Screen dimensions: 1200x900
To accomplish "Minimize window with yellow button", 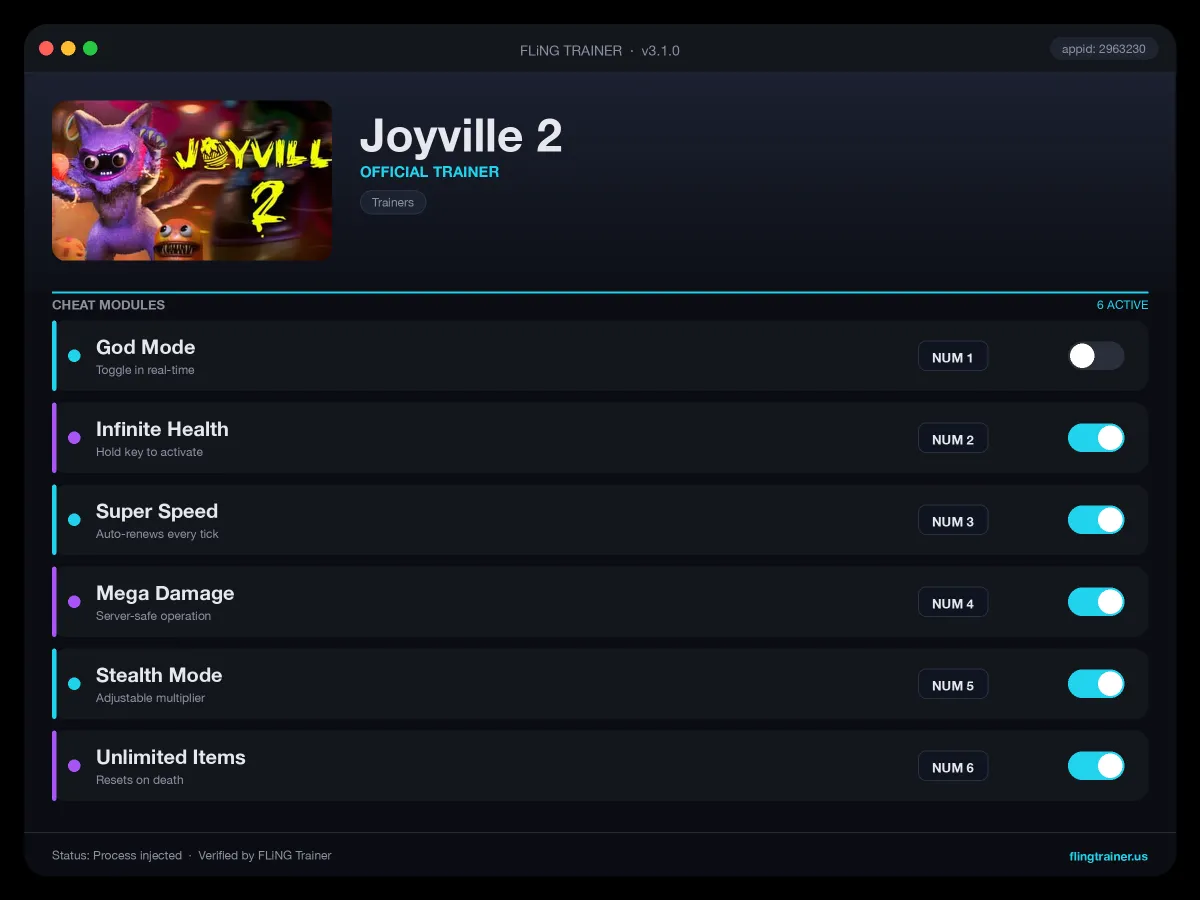I will [68, 48].
